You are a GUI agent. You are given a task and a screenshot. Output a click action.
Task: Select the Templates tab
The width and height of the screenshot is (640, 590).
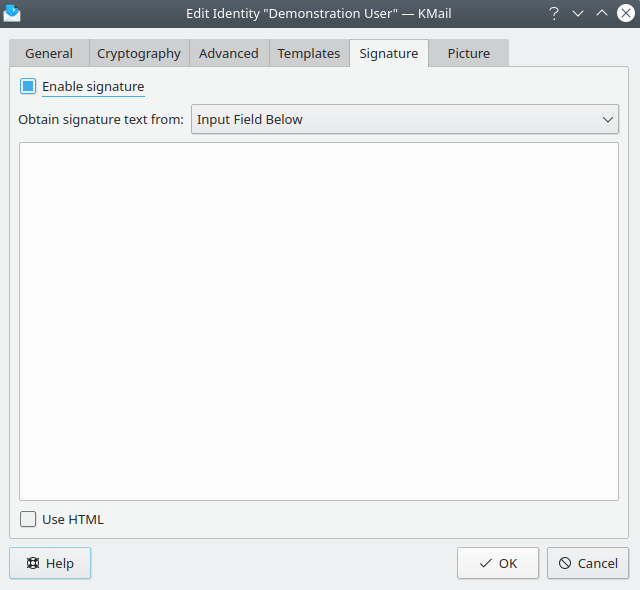point(309,54)
